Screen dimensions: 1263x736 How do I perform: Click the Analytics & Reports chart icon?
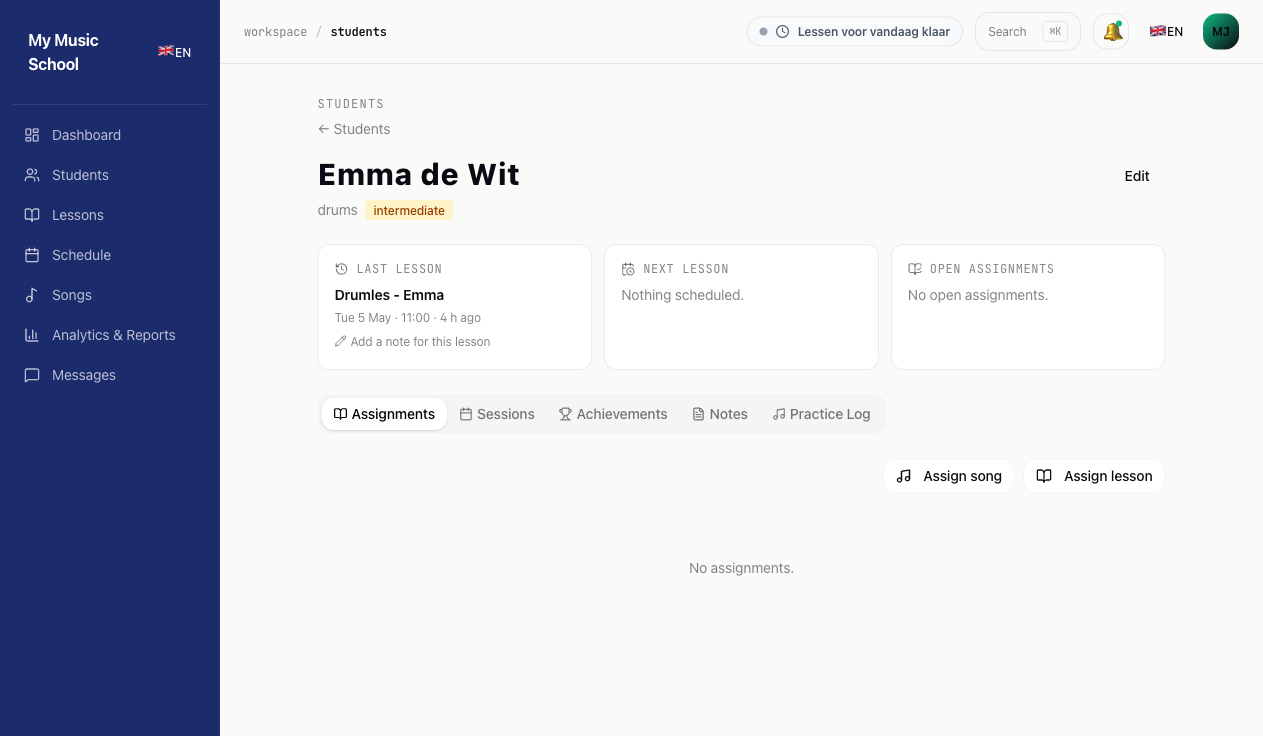click(x=32, y=335)
